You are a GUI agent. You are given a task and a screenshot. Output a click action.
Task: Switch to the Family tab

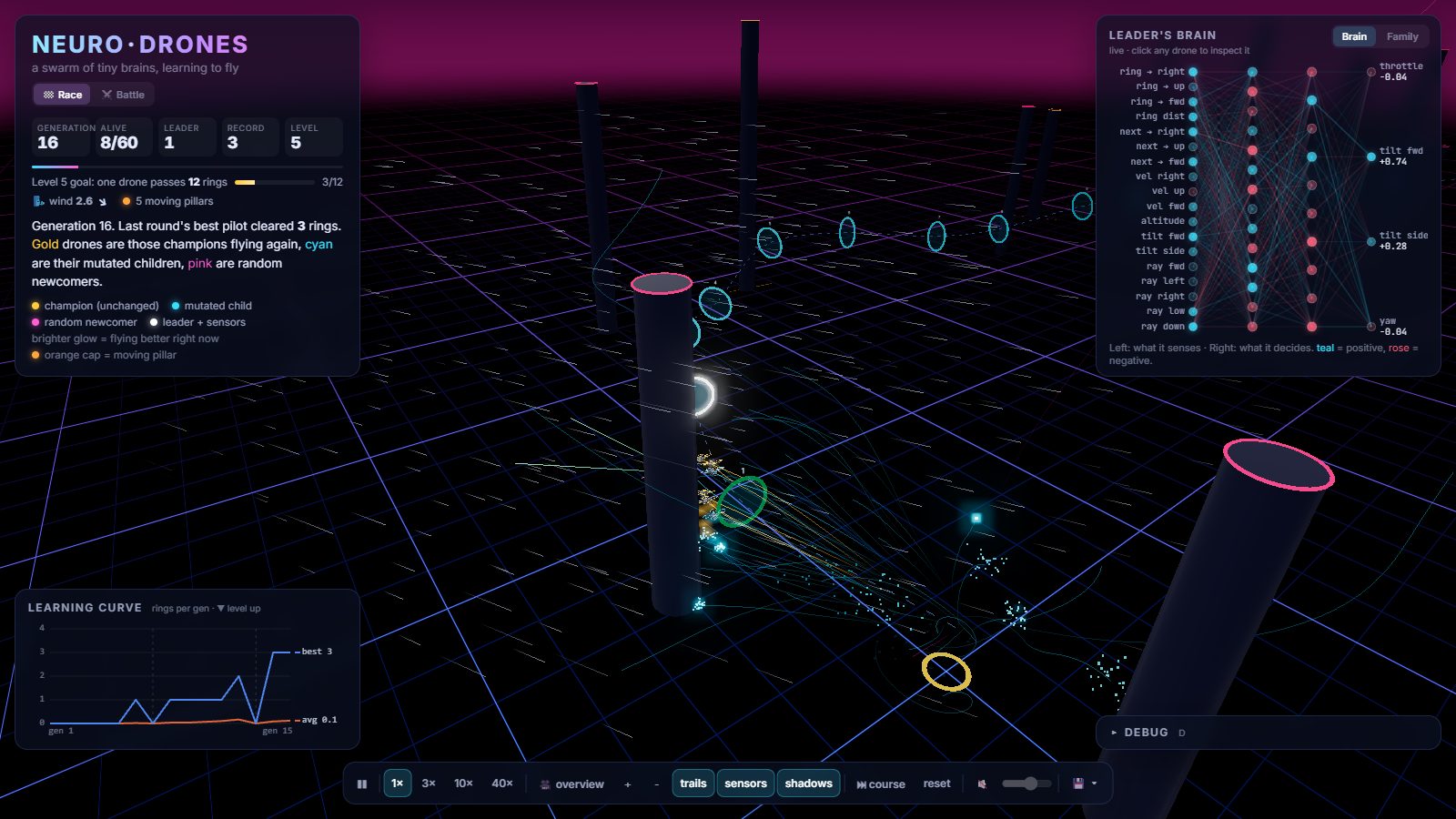point(1402,36)
